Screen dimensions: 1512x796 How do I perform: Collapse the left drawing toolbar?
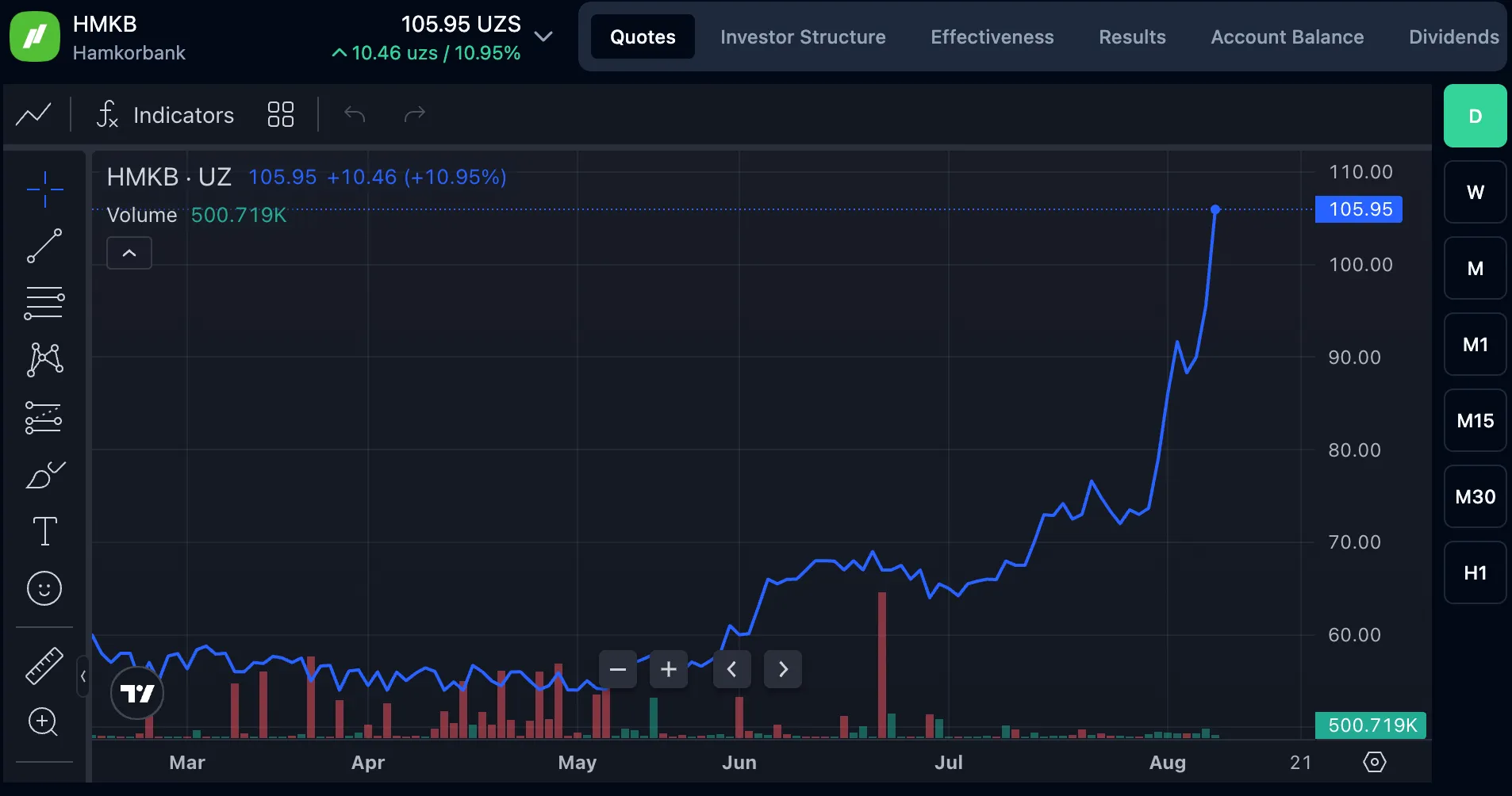(x=83, y=676)
